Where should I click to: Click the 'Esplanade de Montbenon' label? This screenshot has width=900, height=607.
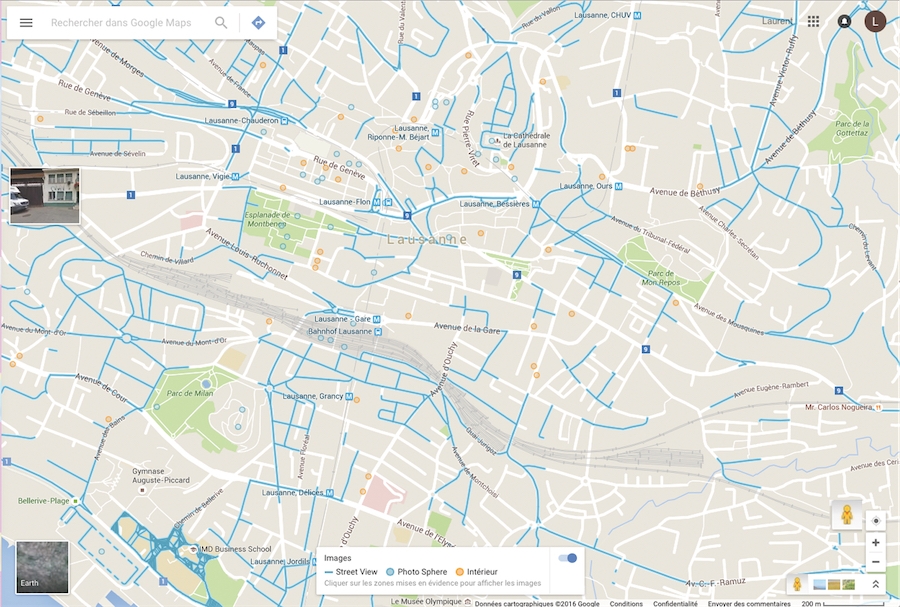[x=267, y=219]
